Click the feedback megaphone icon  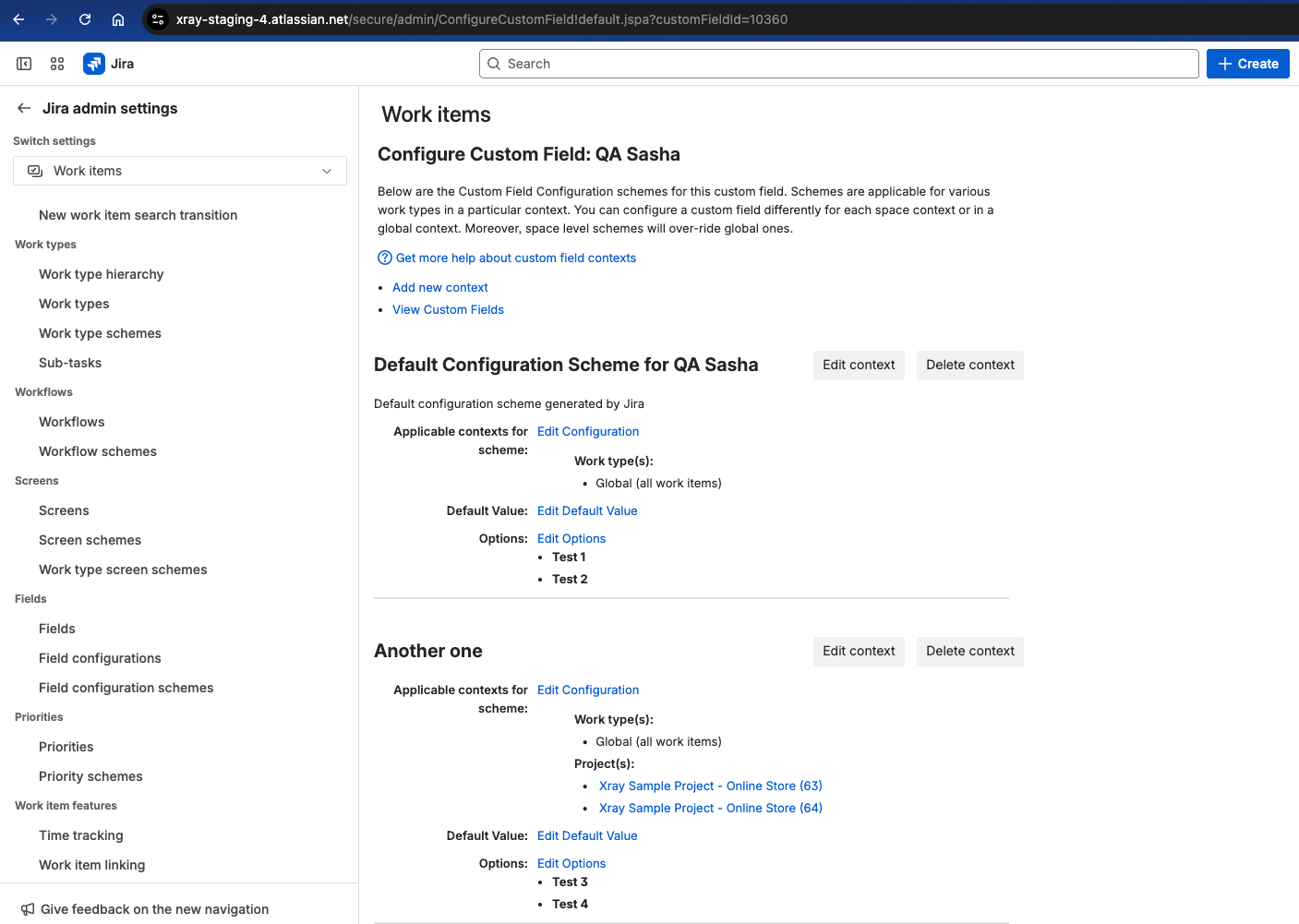pos(28,909)
